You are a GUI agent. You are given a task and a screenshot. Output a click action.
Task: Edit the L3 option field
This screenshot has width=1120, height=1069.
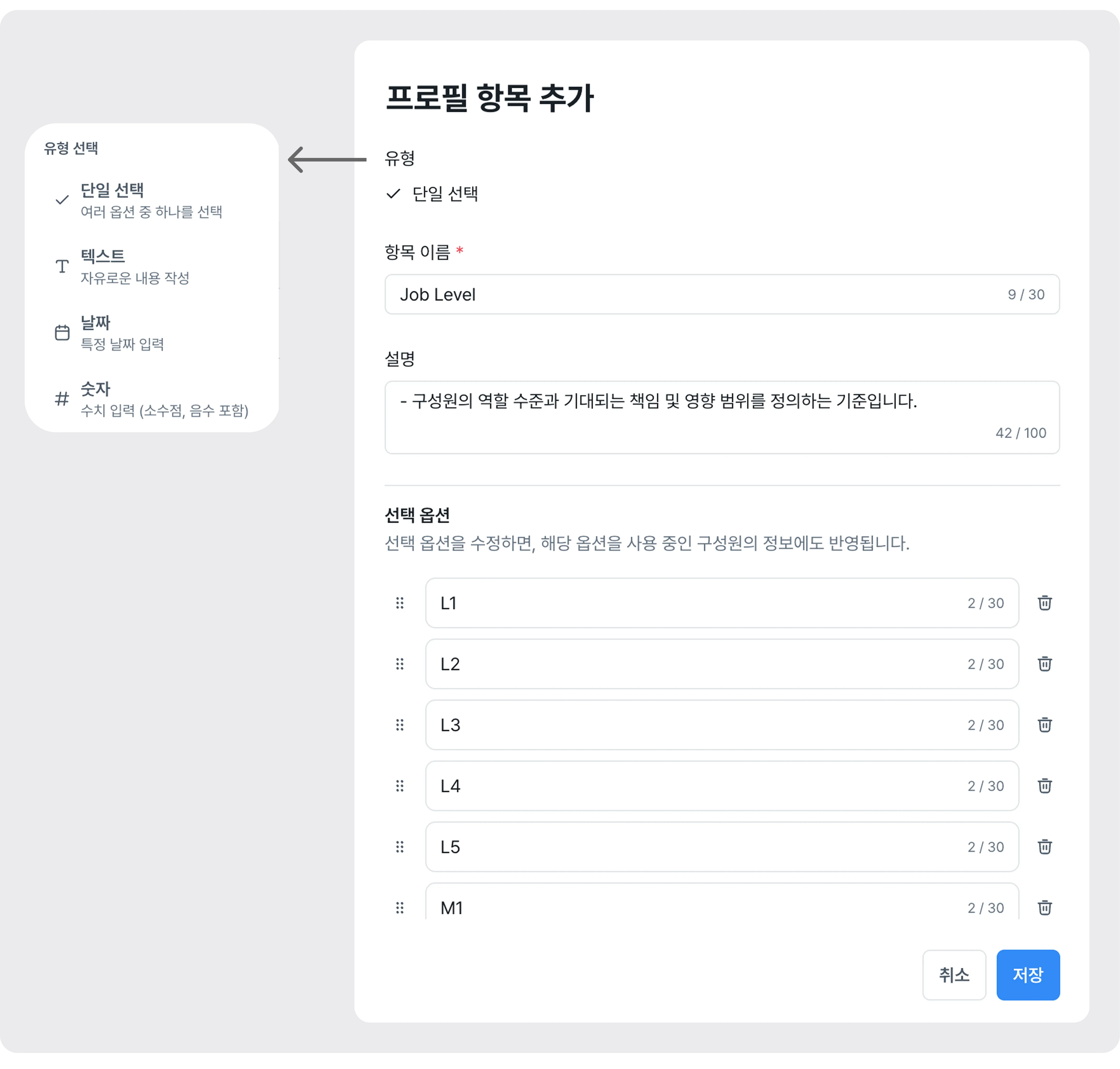click(x=722, y=725)
